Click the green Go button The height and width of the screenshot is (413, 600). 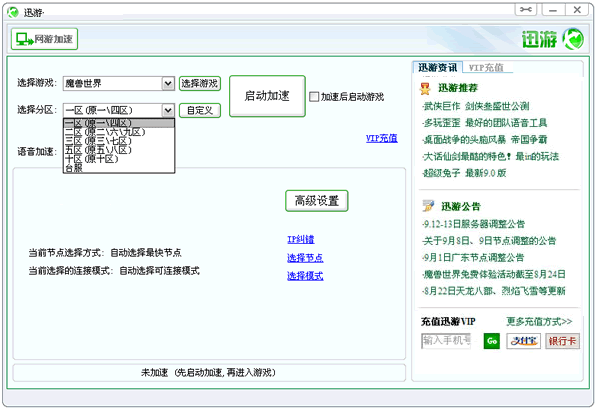tap(491, 341)
